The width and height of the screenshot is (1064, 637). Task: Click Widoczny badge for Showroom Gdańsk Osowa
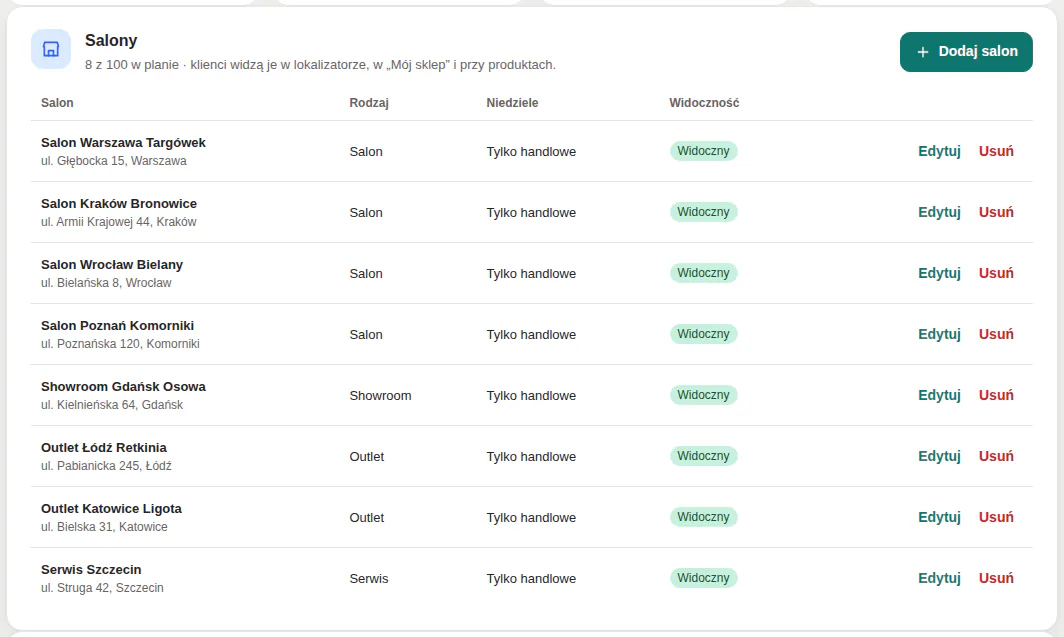pos(703,395)
